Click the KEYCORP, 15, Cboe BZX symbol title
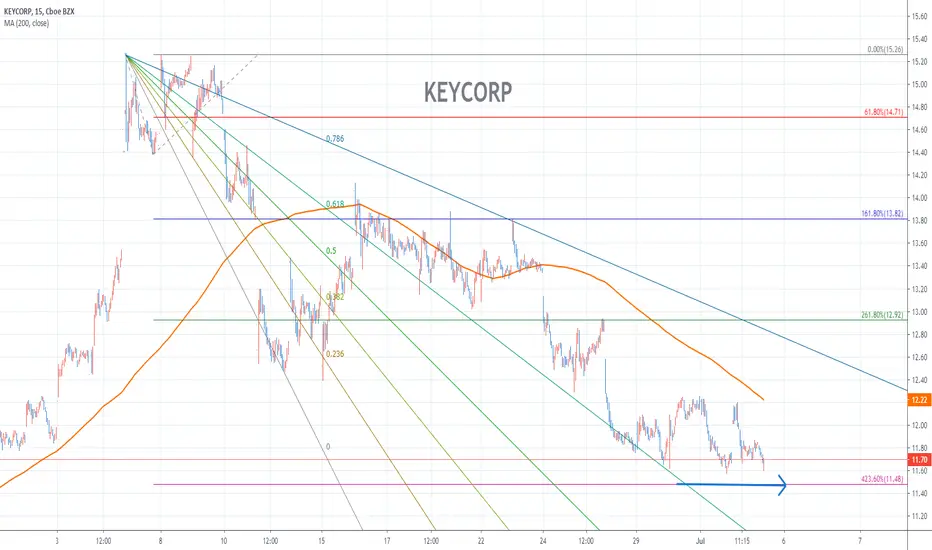The width and height of the screenshot is (932, 550). pos(39,11)
